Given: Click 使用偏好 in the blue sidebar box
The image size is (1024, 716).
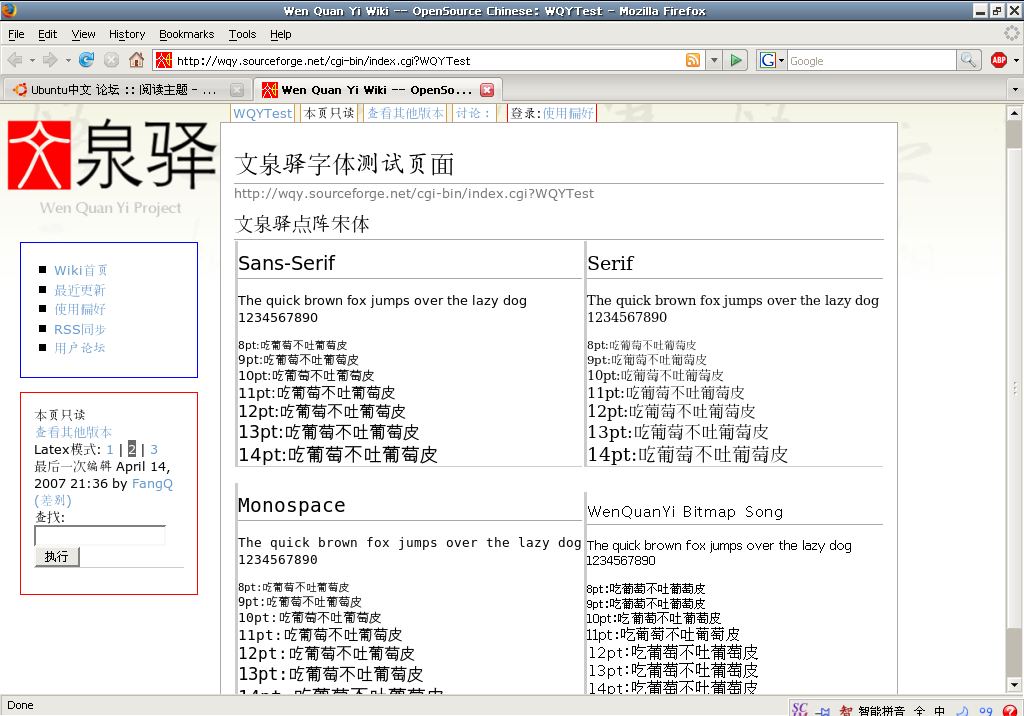Looking at the screenshot, I should (80, 309).
